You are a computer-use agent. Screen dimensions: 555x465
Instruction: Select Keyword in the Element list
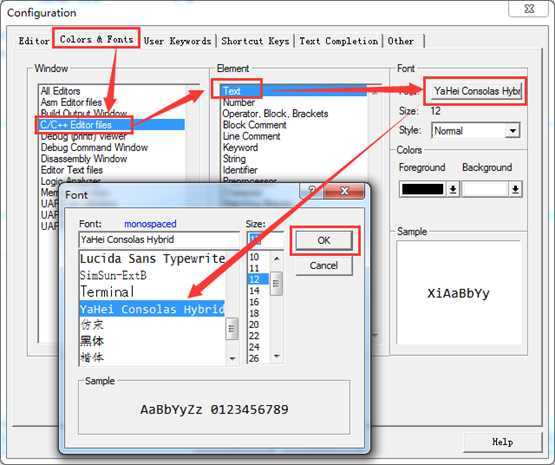(x=240, y=147)
